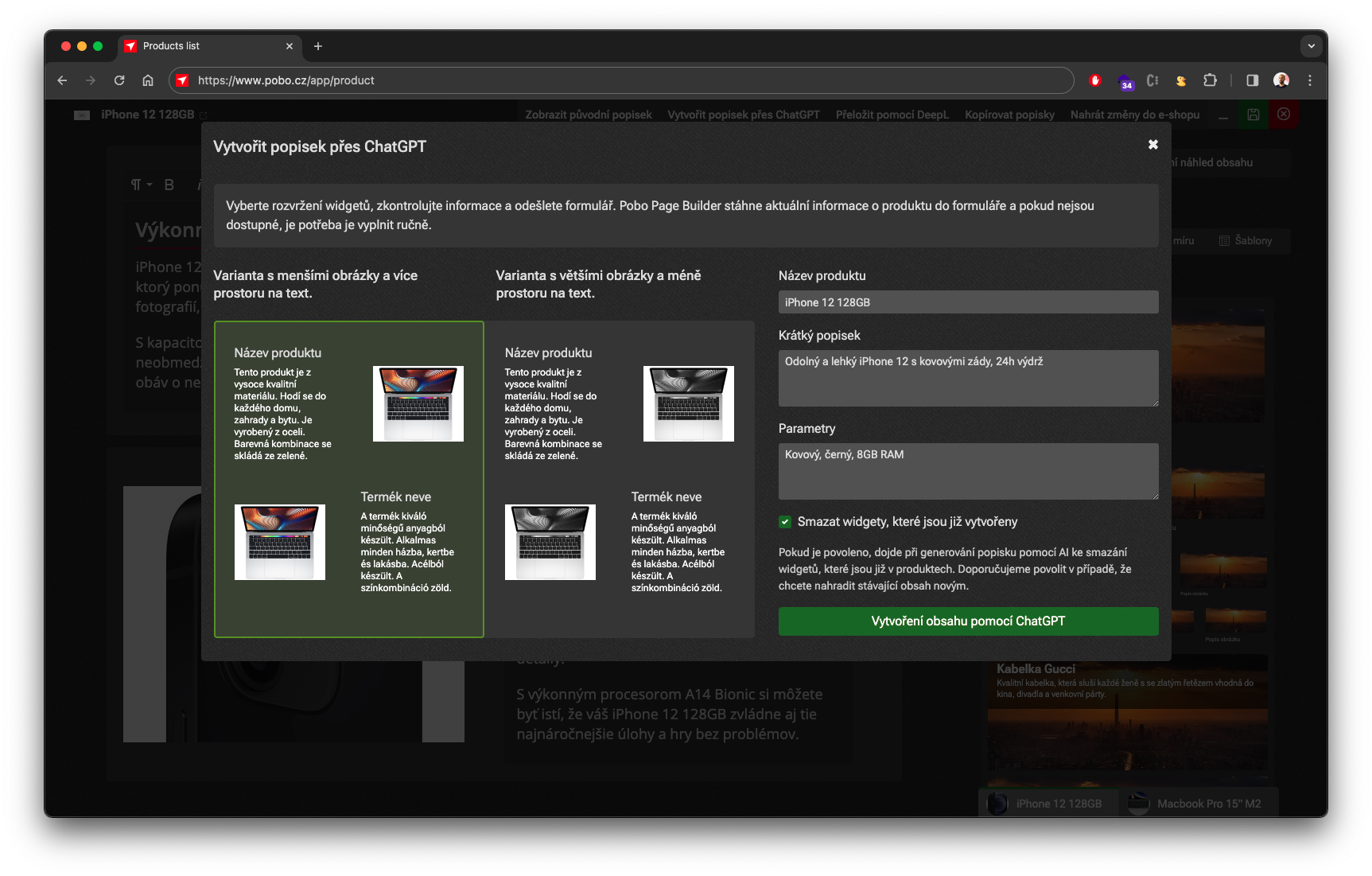Screen dimensions: 1372x876
Task: Open the user profile avatar menu
Action: coord(1281,80)
